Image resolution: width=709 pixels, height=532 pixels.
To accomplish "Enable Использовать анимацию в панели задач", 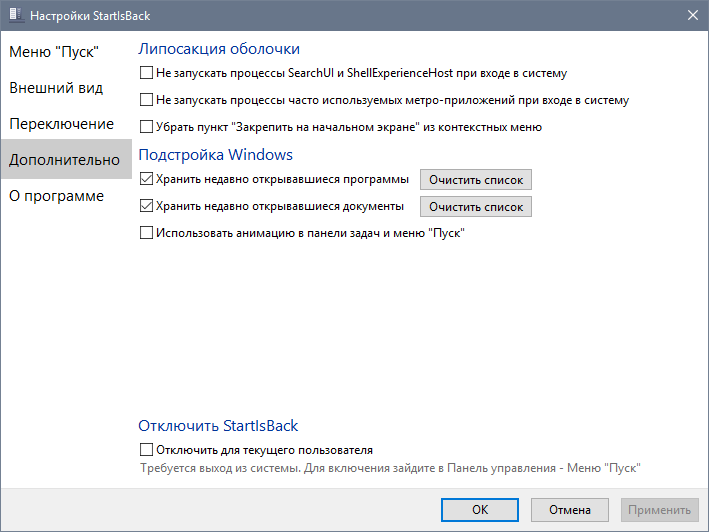I will click(x=146, y=233).
